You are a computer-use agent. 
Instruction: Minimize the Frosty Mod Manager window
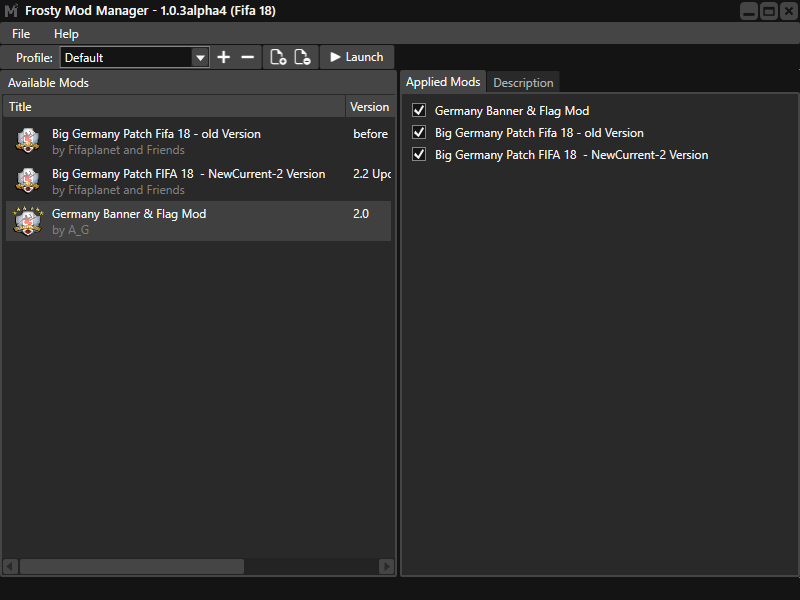749,11
